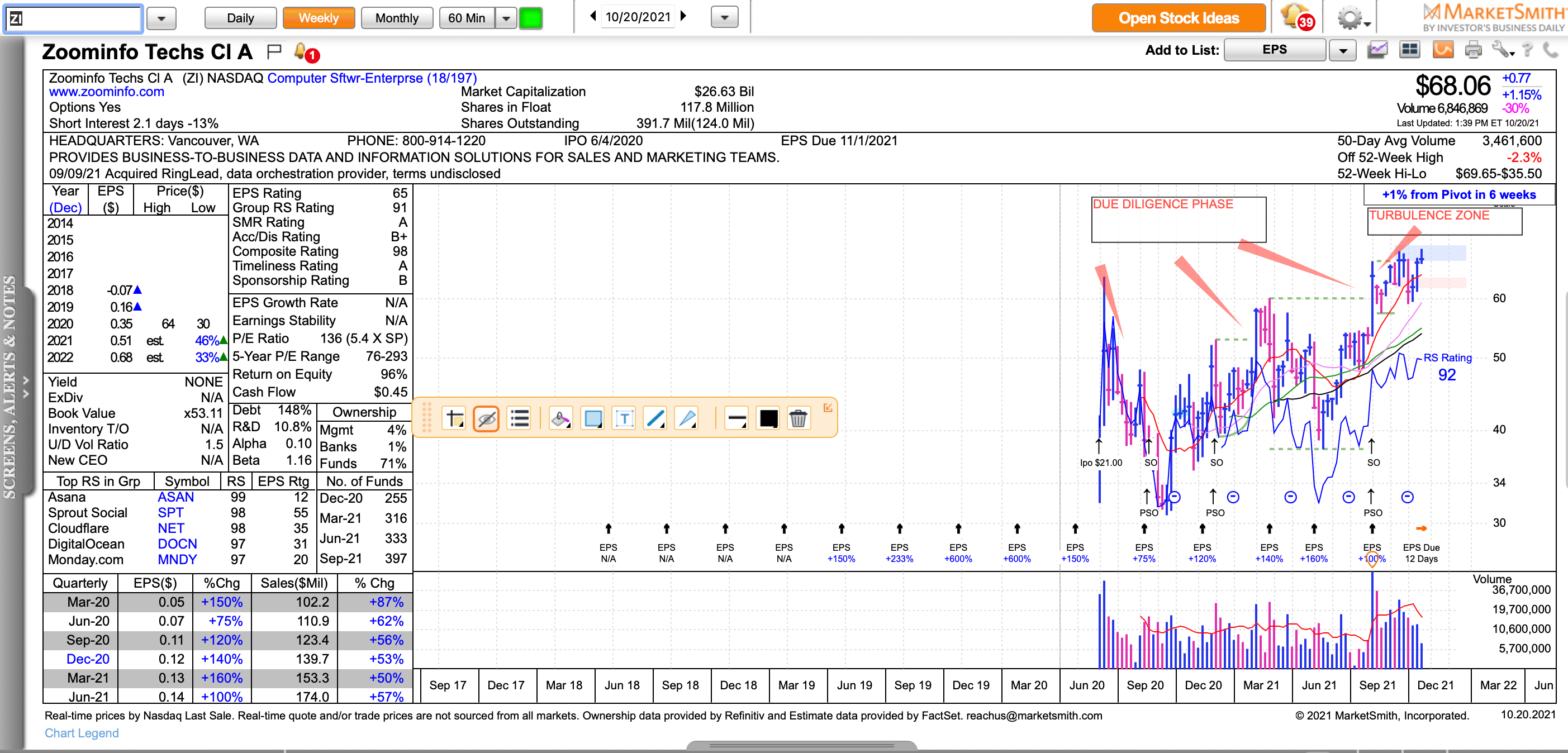Switch to Daily chart
Screen dimensions: 1568x753
click(240, 18)
